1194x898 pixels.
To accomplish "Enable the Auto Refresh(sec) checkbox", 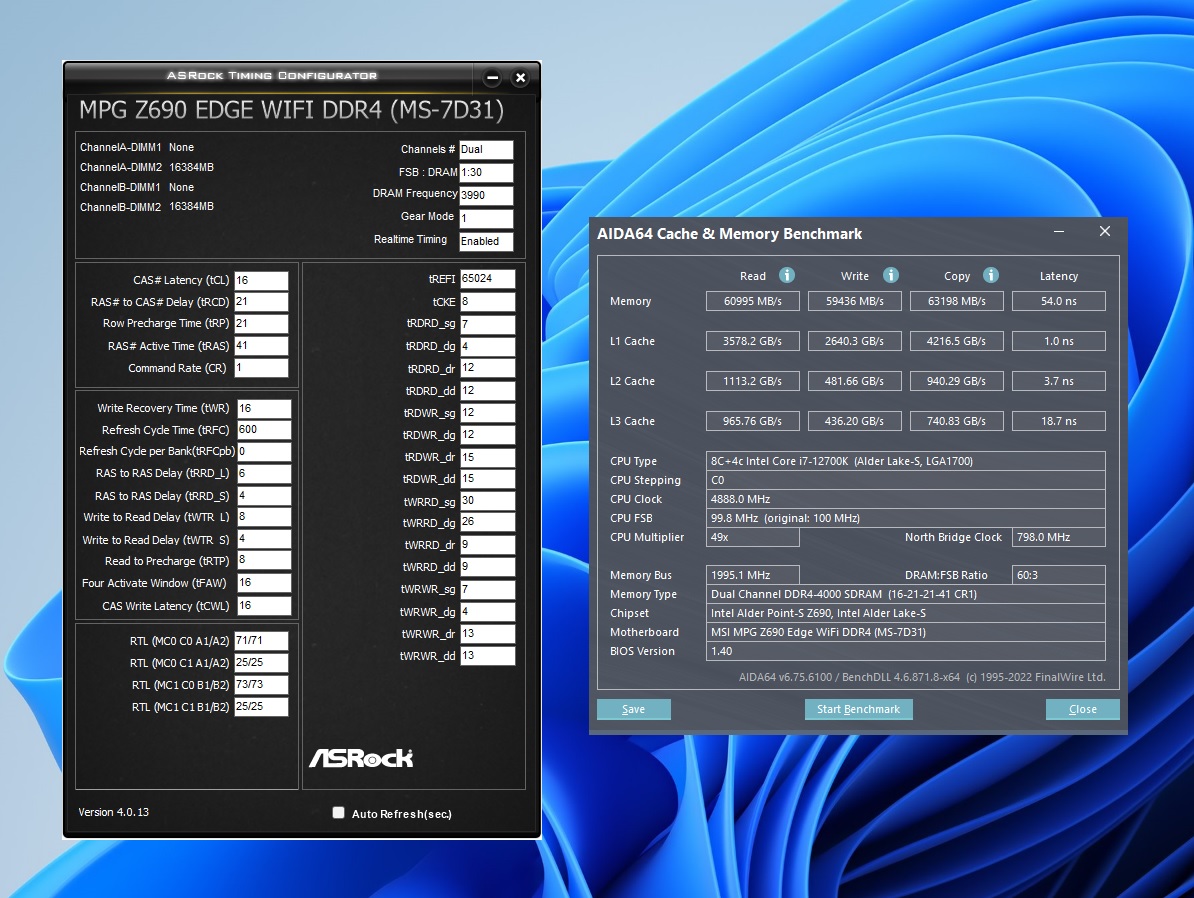I will pos(338,813).
